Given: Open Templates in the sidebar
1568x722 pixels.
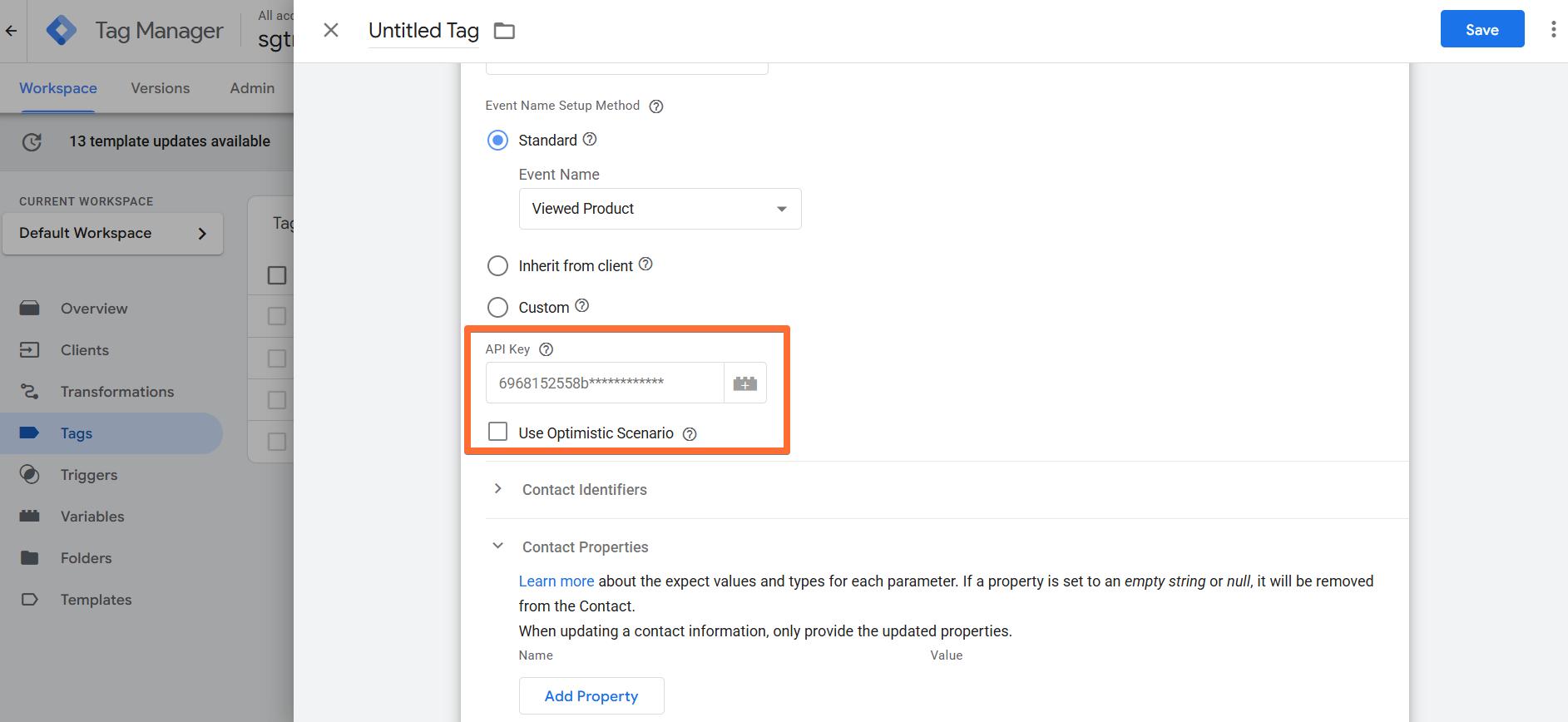Looking at the screenshot, I should coord(96,600).
